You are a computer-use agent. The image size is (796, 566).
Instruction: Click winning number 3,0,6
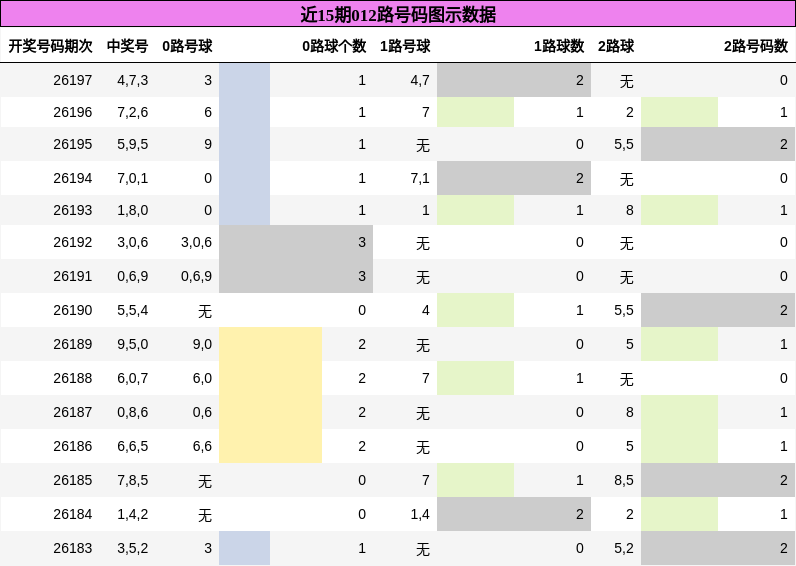click(132, 242)
